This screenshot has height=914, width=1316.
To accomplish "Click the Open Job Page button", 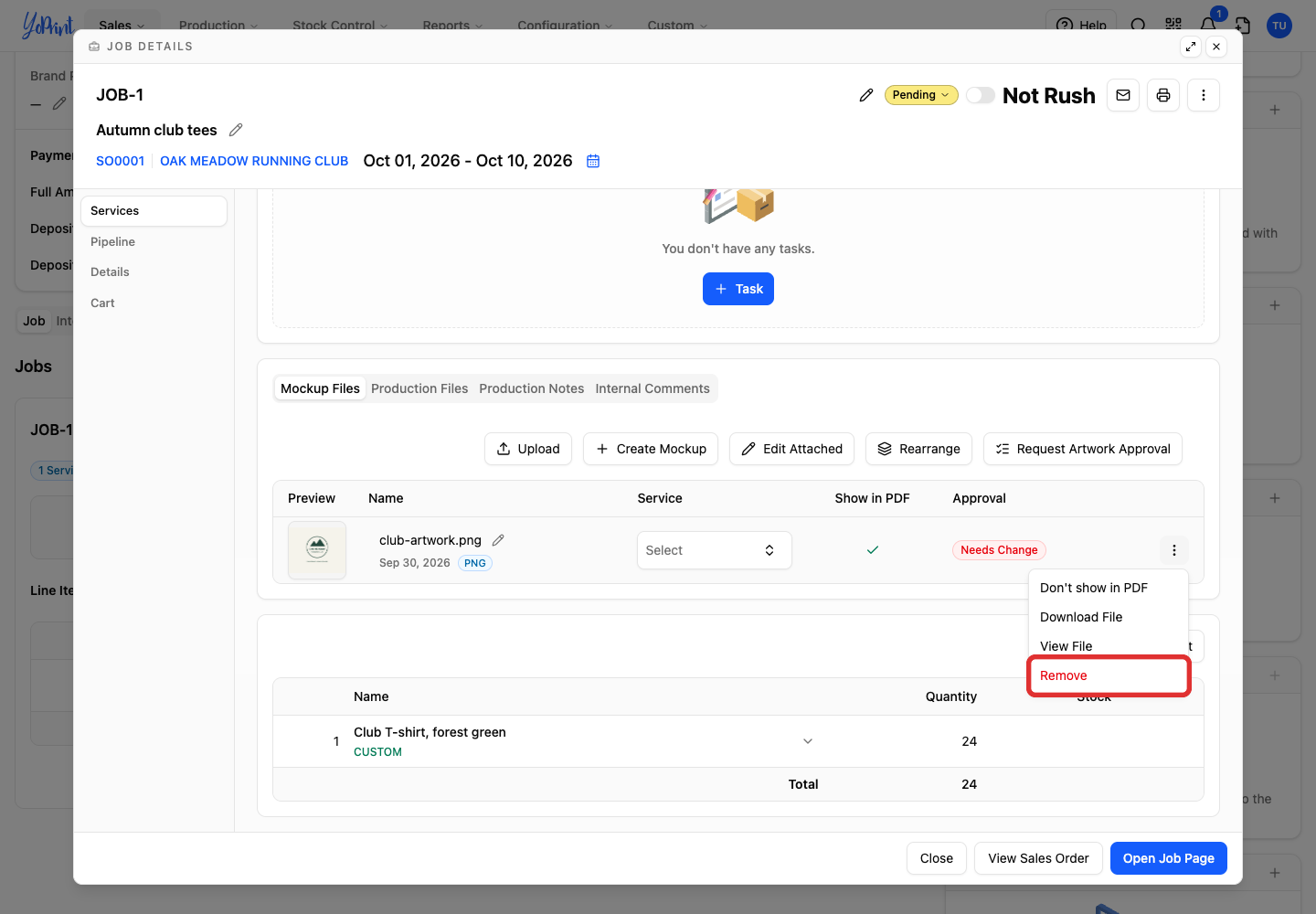I will pos(1169,858).
